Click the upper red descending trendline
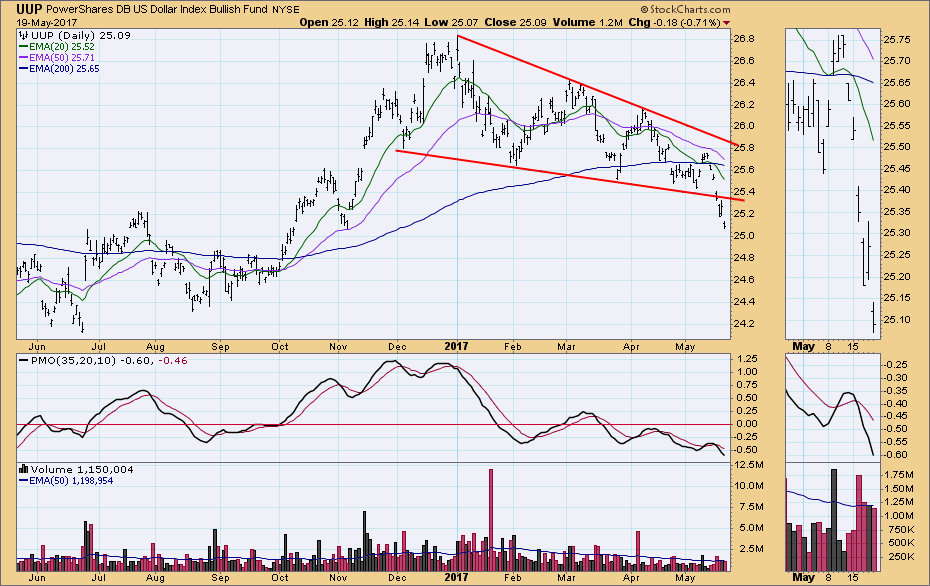 point(597,91)
